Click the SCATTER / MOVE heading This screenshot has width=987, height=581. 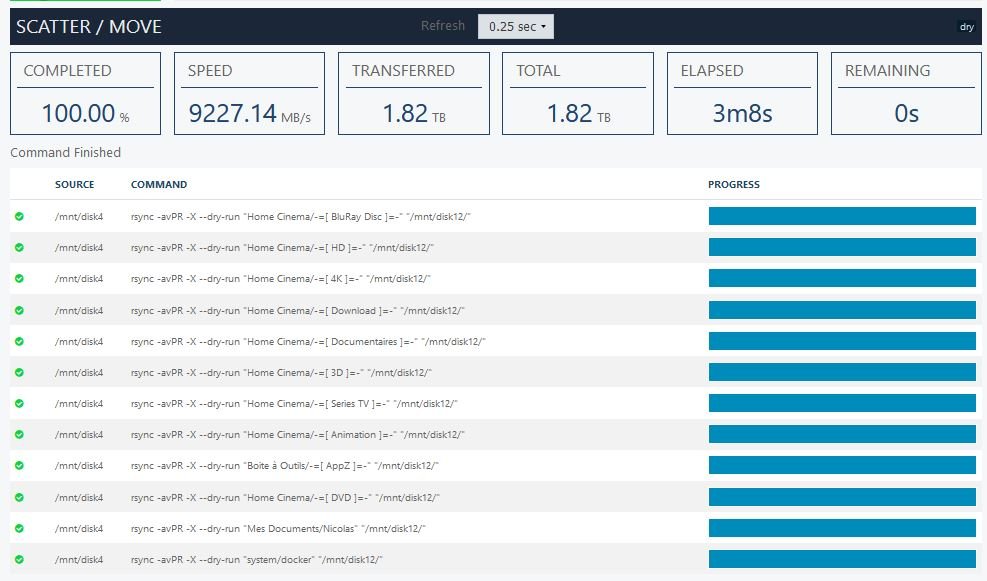[x=89, y=26]
